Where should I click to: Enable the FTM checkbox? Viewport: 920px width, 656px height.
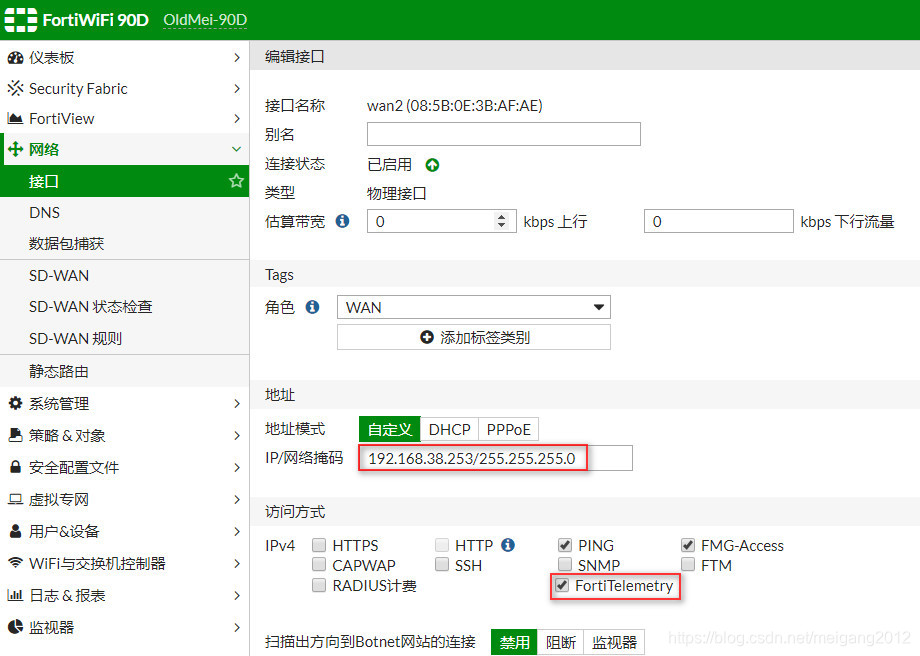click(x=688, y=564)
